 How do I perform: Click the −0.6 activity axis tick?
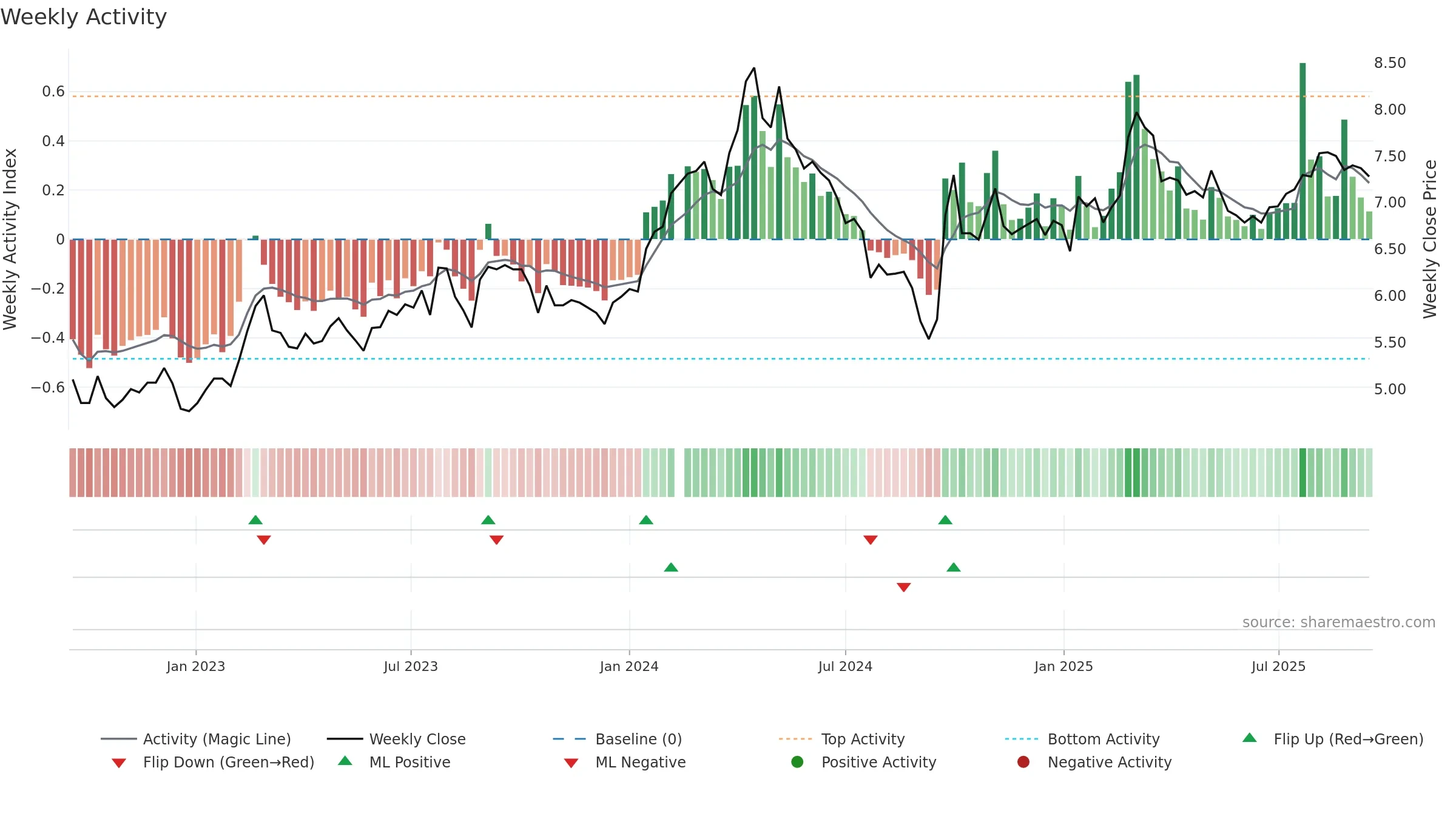click(48, 388)
